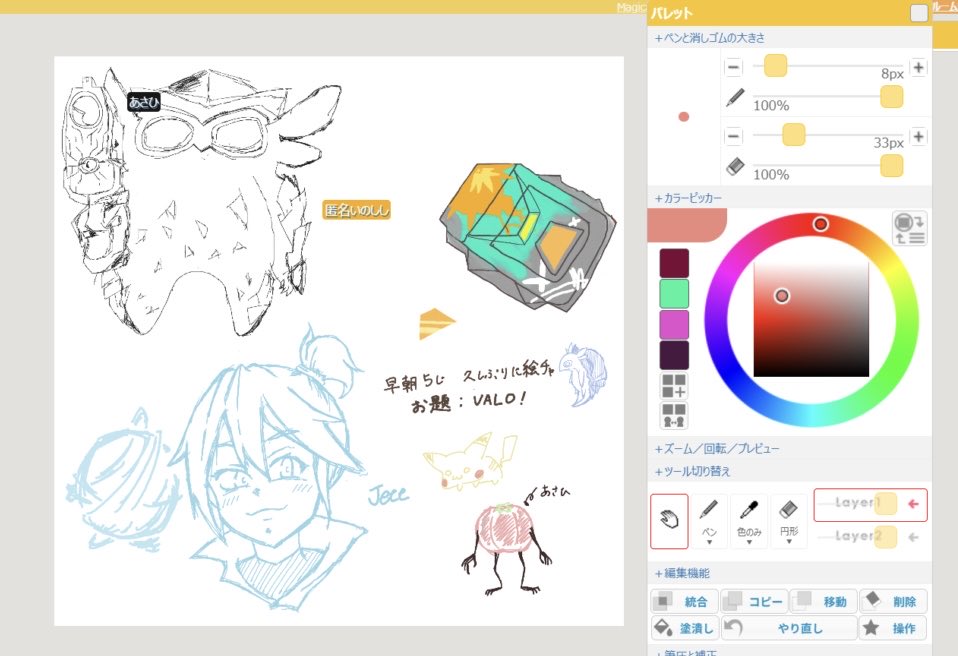Open the ルーム tab at top right

coord(945,9)
